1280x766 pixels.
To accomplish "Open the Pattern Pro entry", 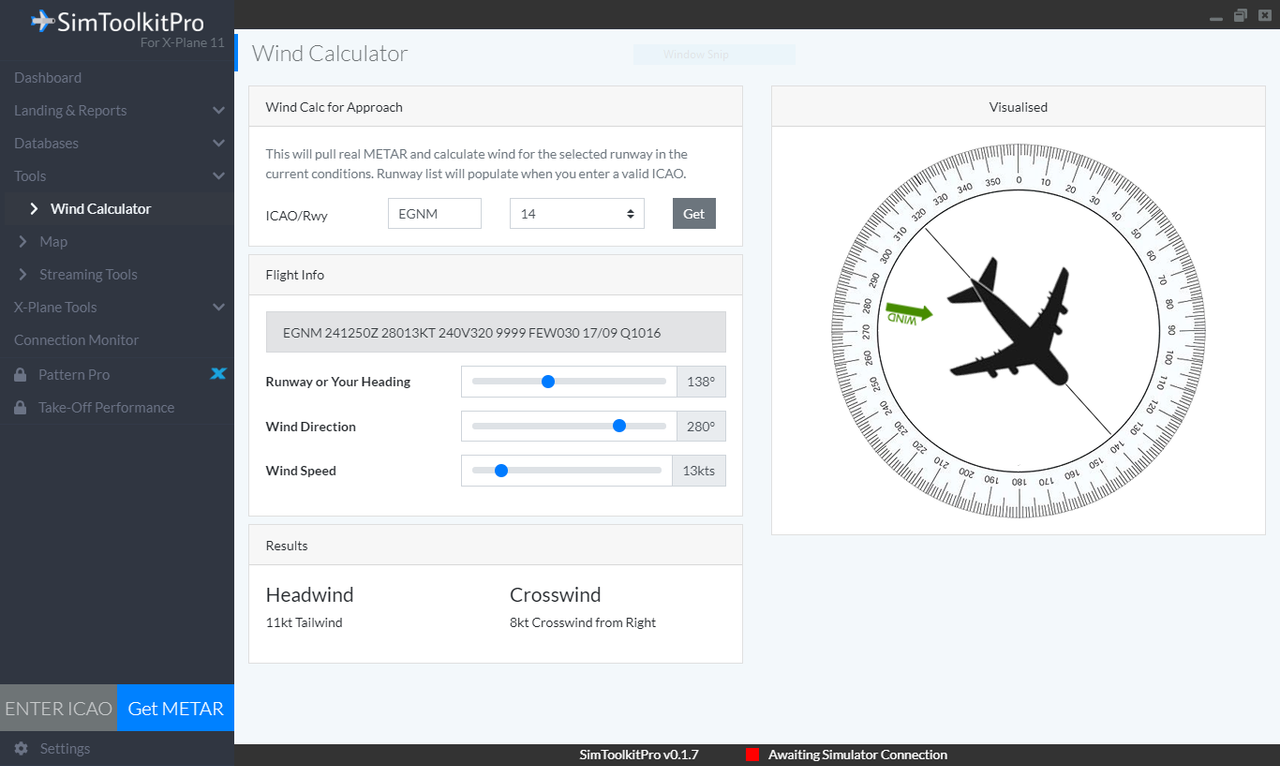I will point(74,375).
